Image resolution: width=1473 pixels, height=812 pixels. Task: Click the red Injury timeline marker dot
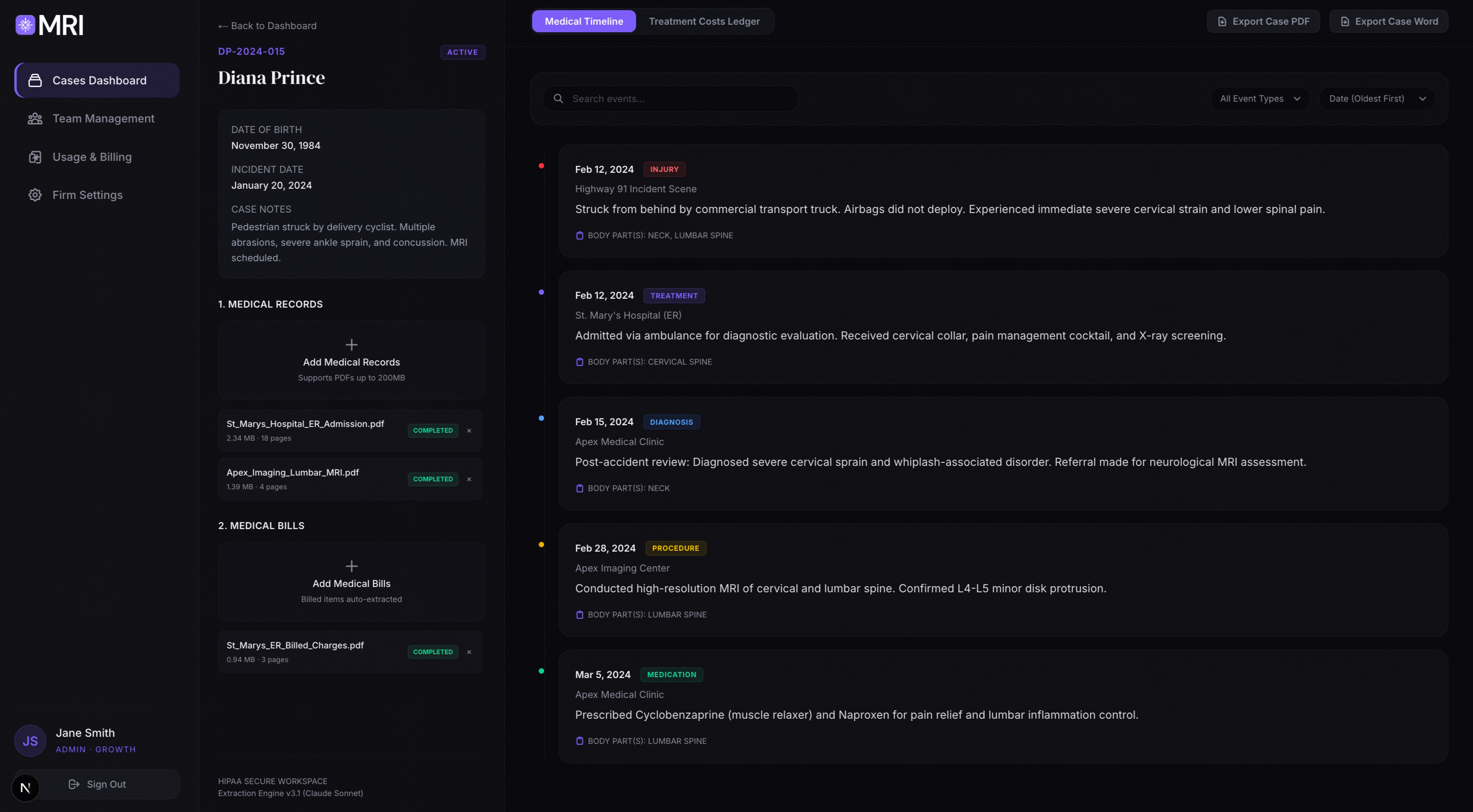tap(541, 166)
